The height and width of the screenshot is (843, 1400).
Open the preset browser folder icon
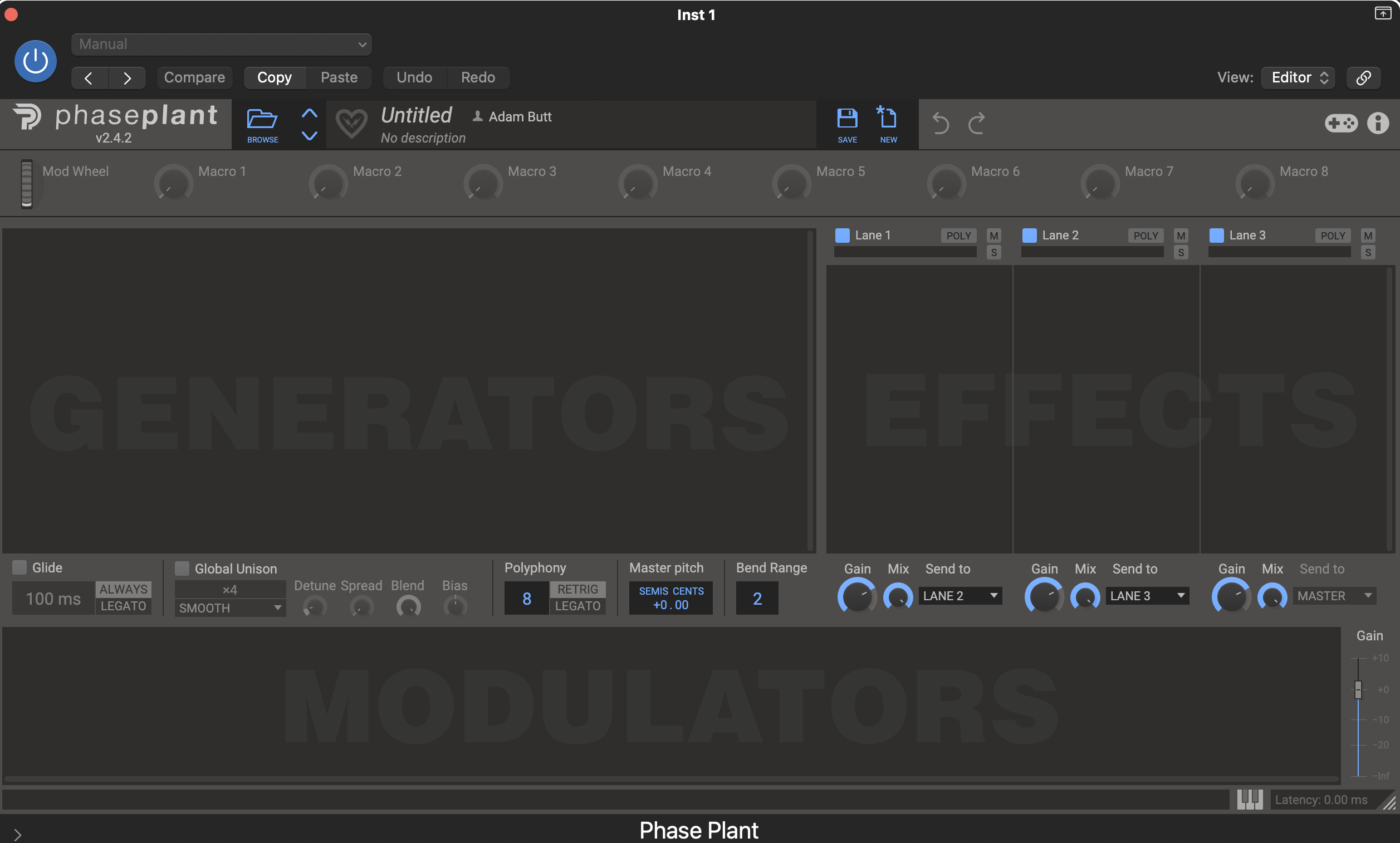262,119
